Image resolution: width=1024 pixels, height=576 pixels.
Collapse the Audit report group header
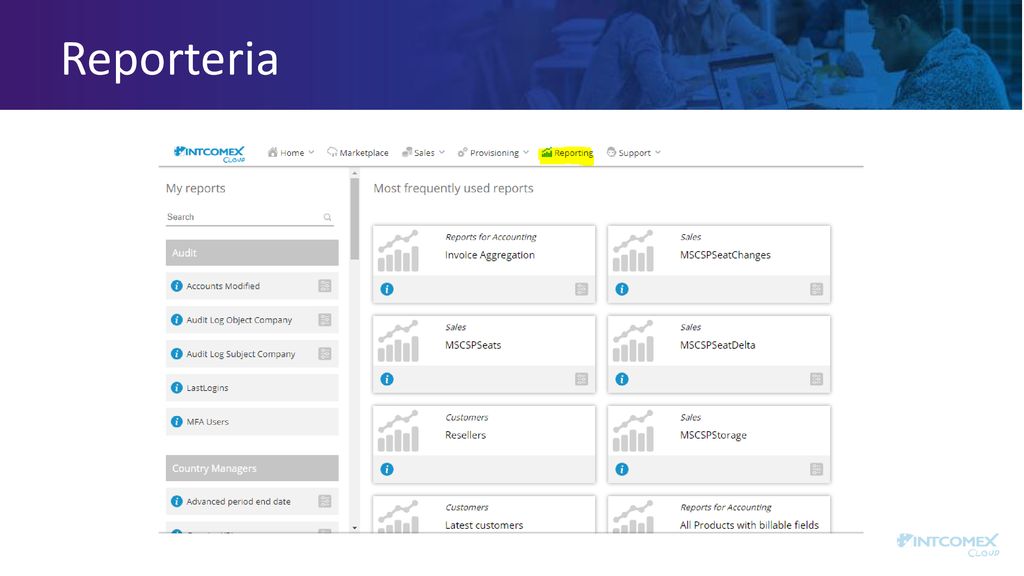tap(252, 253)
